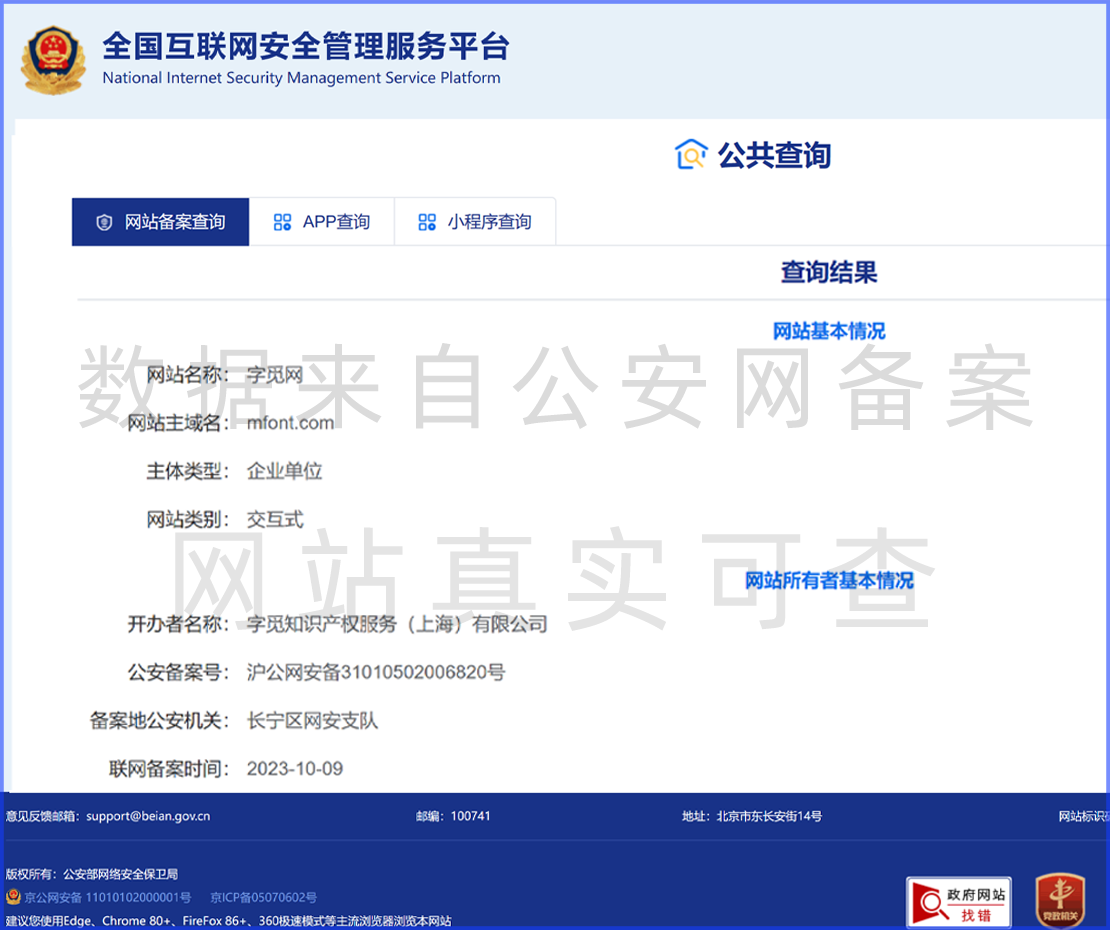Click the grid icon on APP查询 tab
Screen dimensions: 1110x930
pos(283,222)
